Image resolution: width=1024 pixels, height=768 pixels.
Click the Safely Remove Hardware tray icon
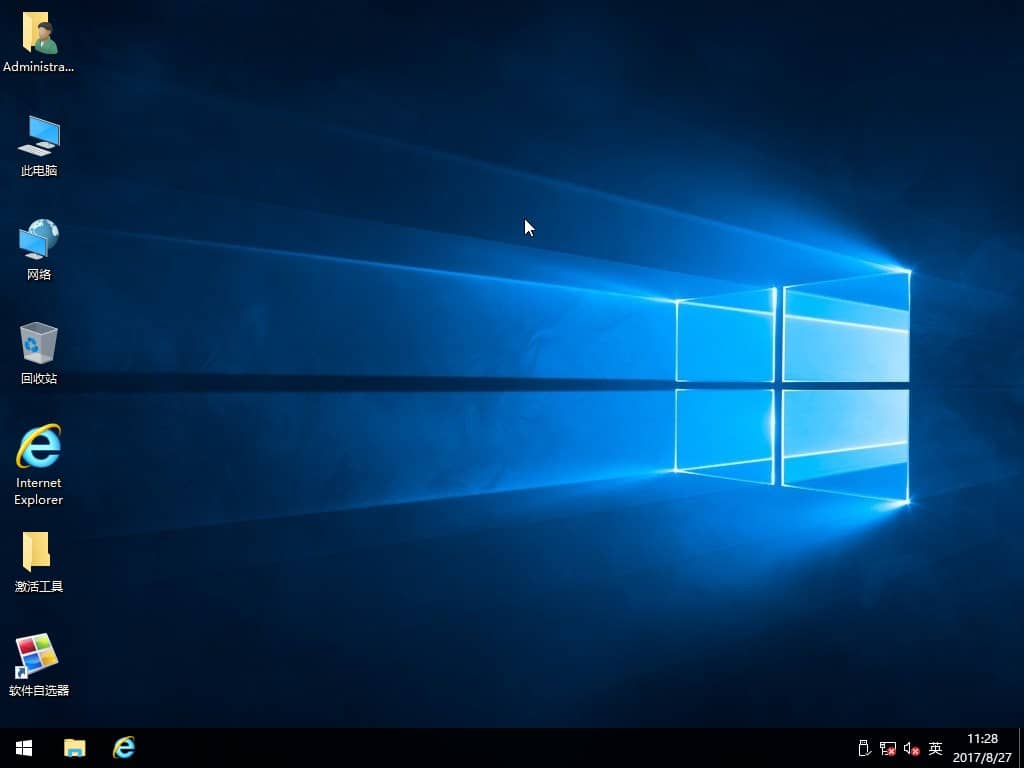point(862,748)
